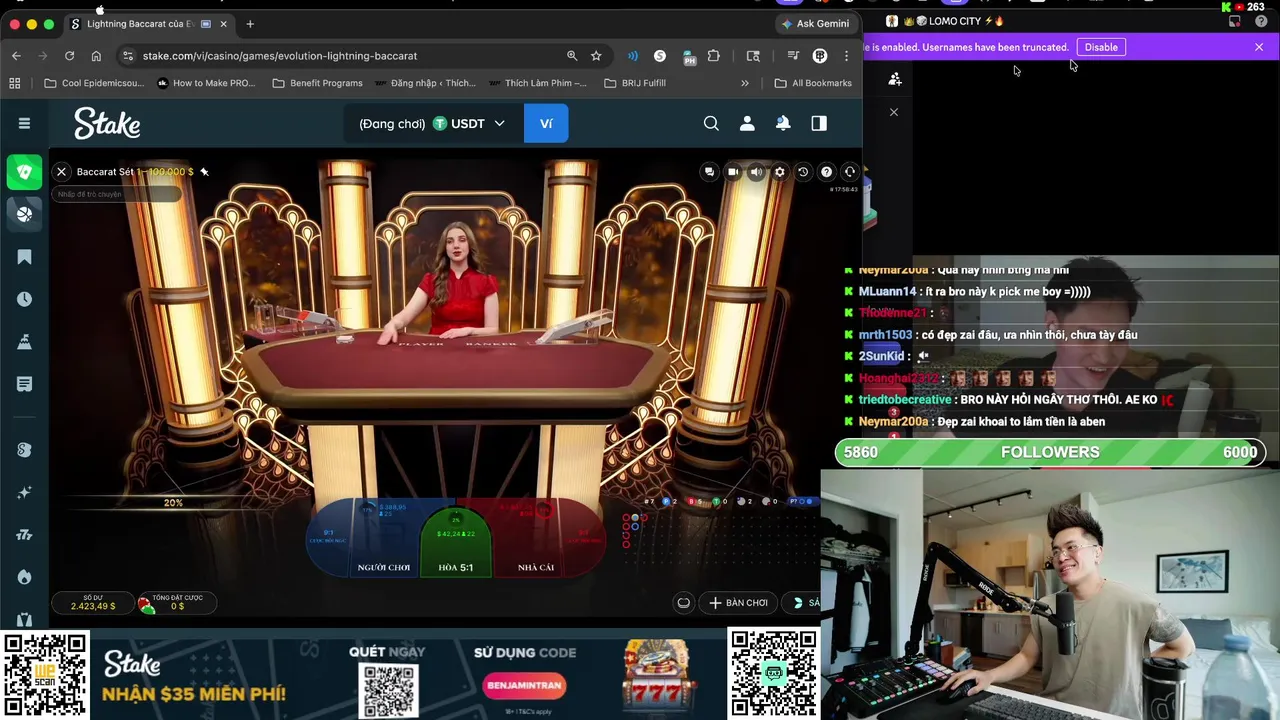Reload the browser page
This screenshot has width=1280, height=720.
[69, 56]
